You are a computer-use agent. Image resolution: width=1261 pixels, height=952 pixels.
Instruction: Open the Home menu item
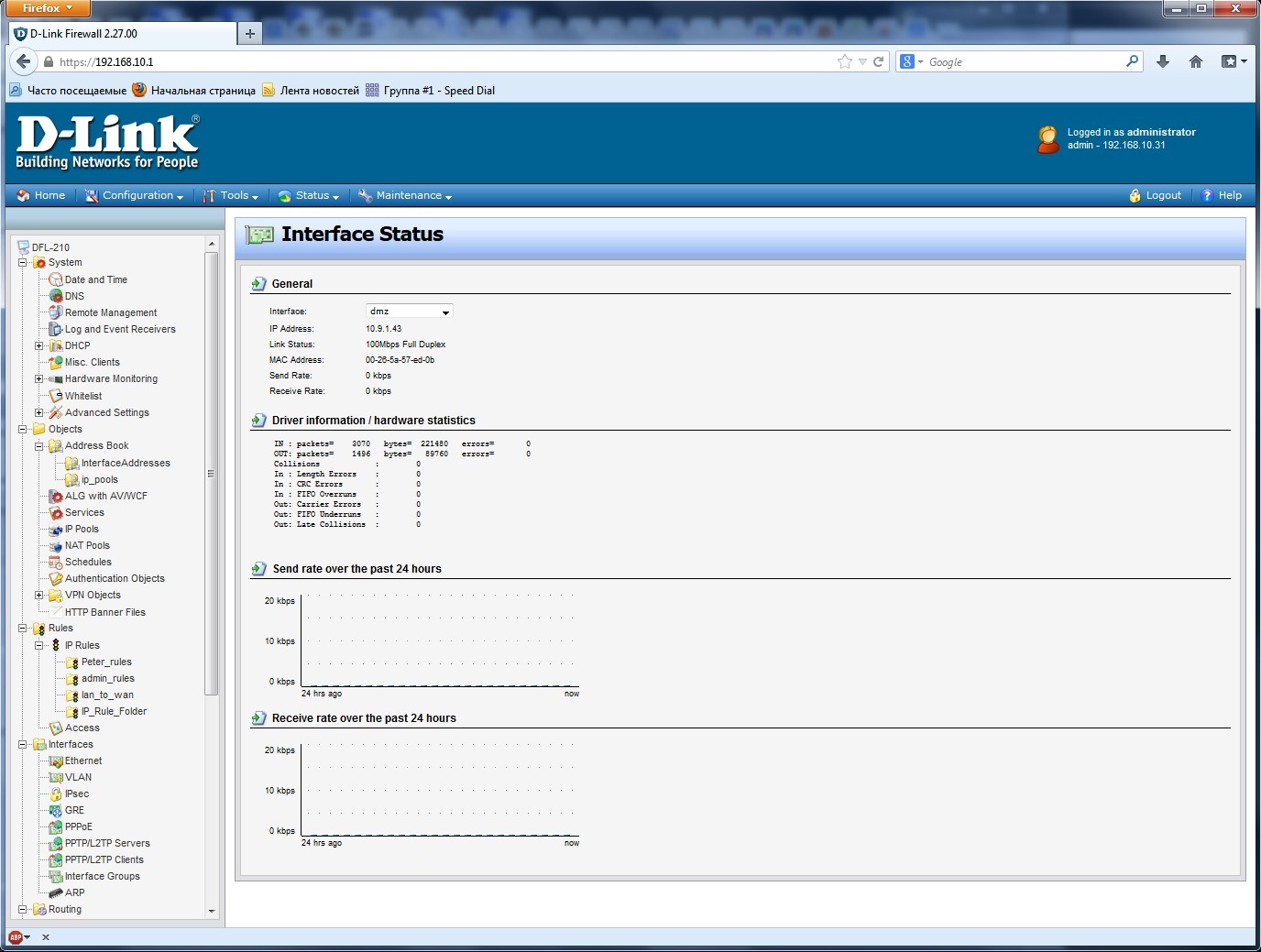41,195
